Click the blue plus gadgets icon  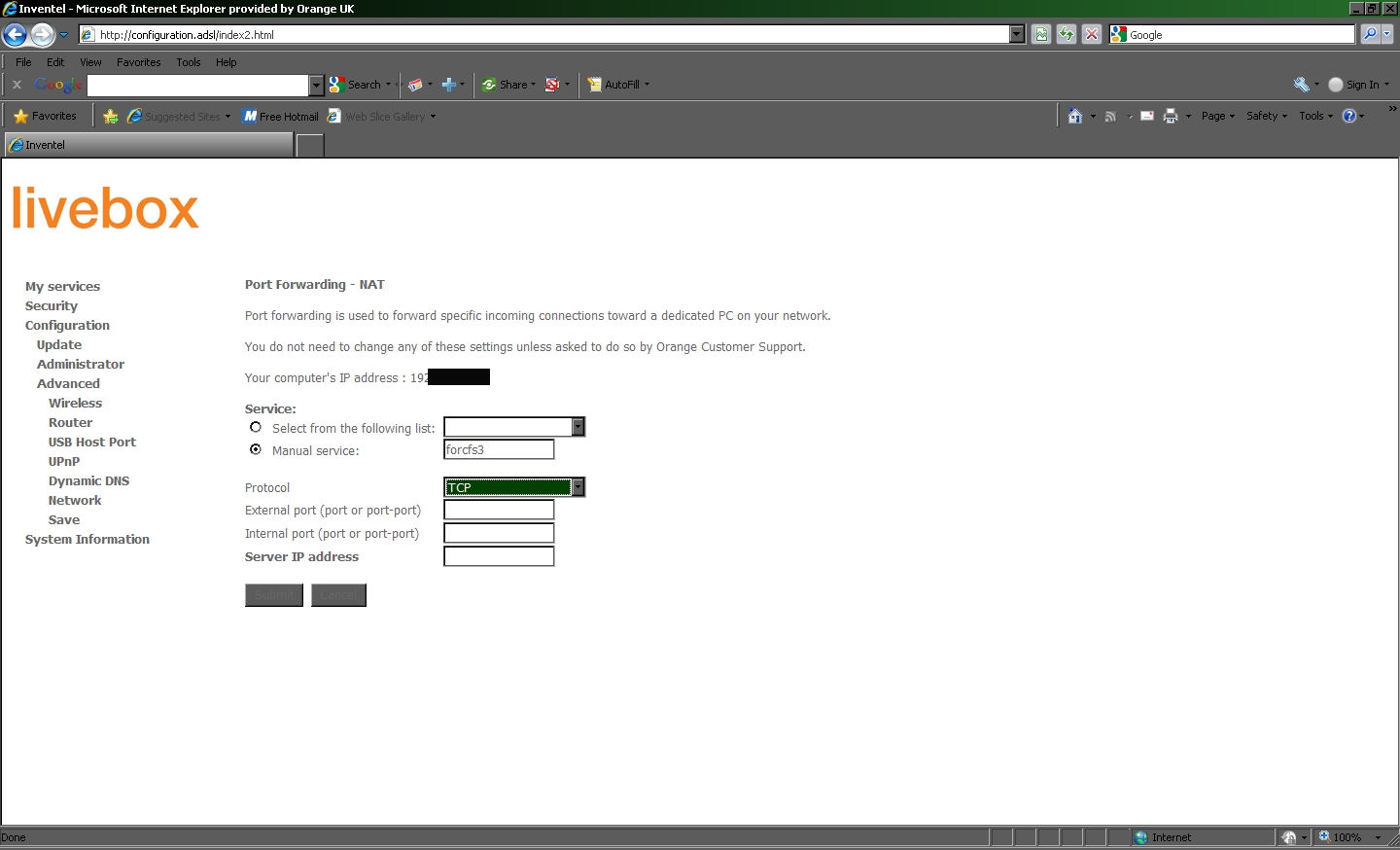click(449, 85)
